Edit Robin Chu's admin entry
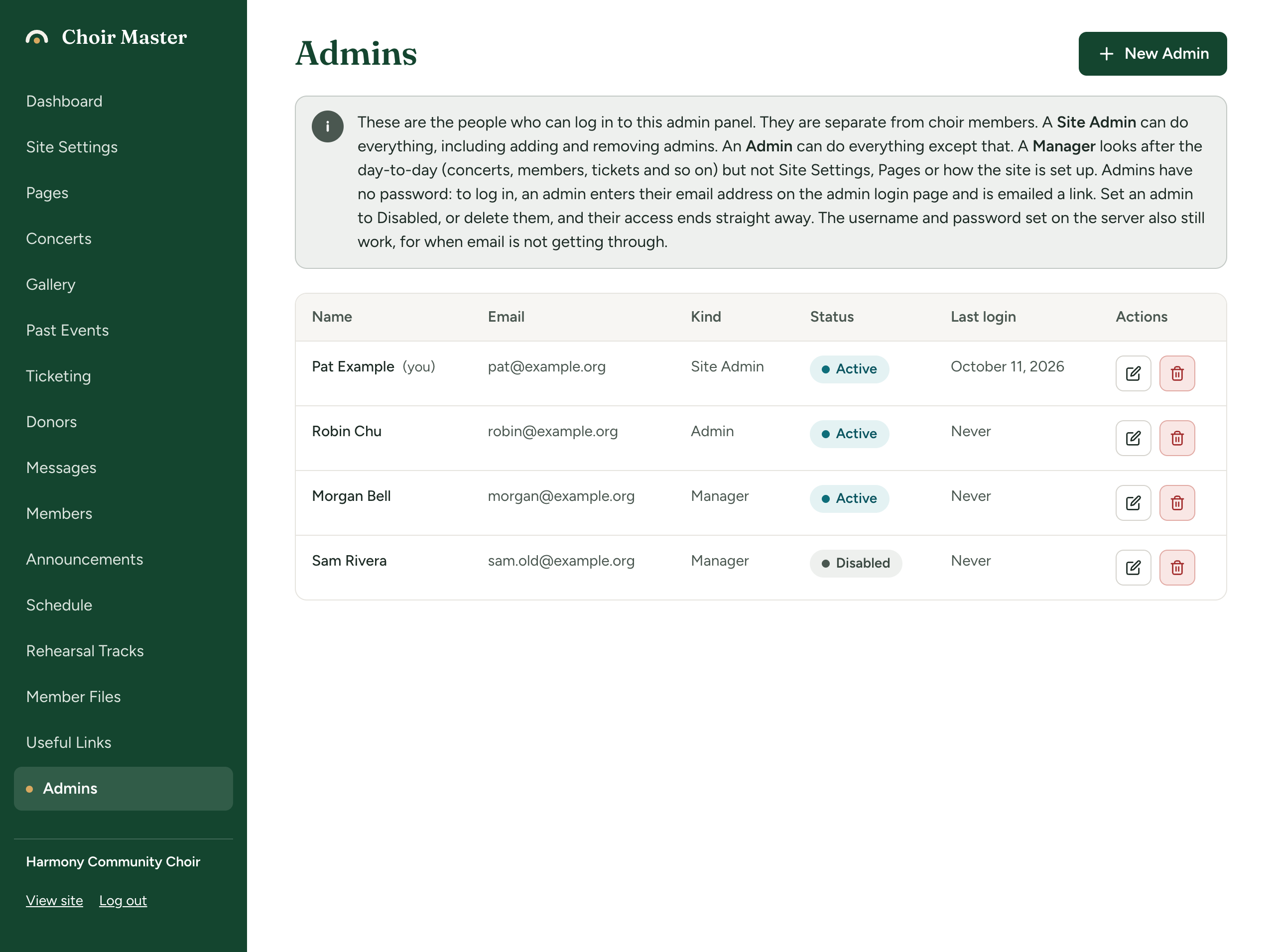The image size is (1275, 952). 1133,438
